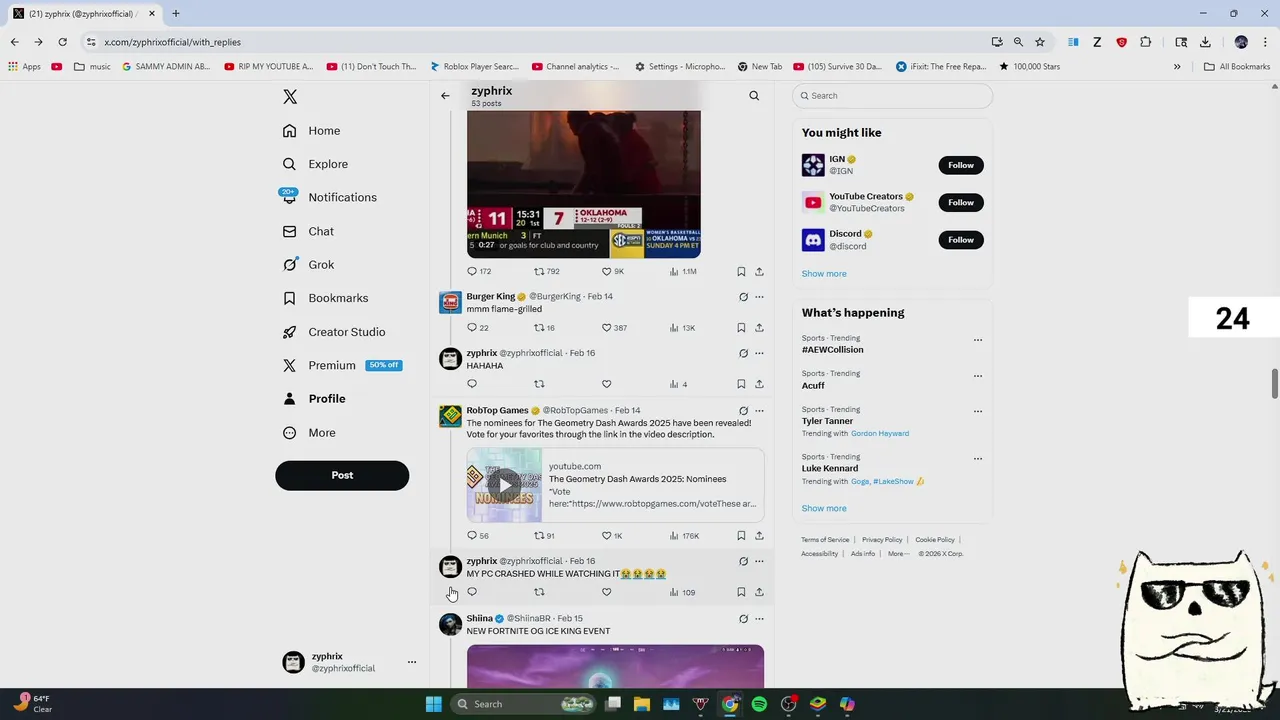Viewport: 1280px width, 720px height.
Task: Bookmark the HAHAHA reply
Action: (741, 384)
